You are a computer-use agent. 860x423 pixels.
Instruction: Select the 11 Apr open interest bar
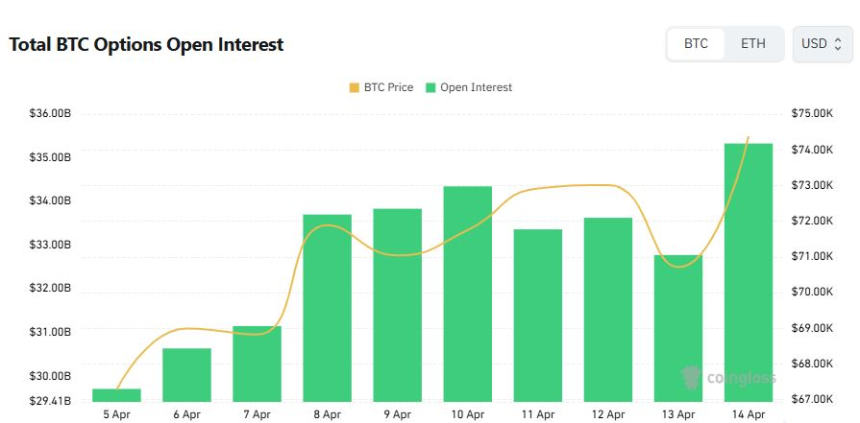pyautogui.click(x=538, y=315)
